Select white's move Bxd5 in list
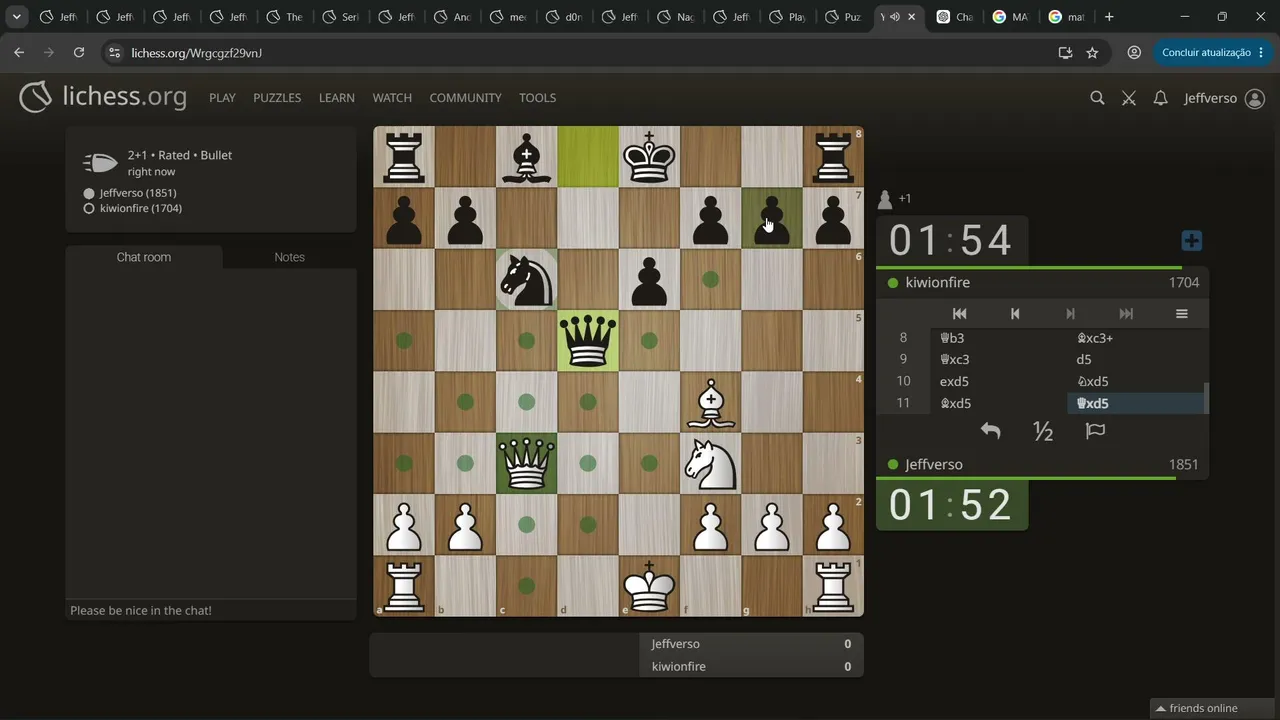Screen dimensions: 1280x720 [999, 403]
